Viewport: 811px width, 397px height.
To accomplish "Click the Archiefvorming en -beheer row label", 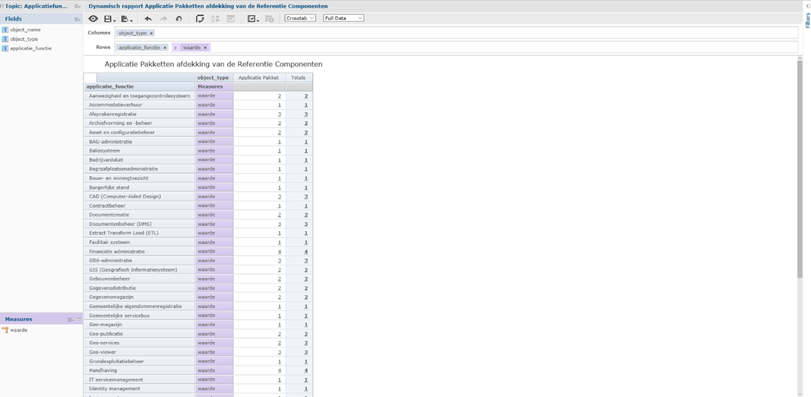I will (120, 123).
